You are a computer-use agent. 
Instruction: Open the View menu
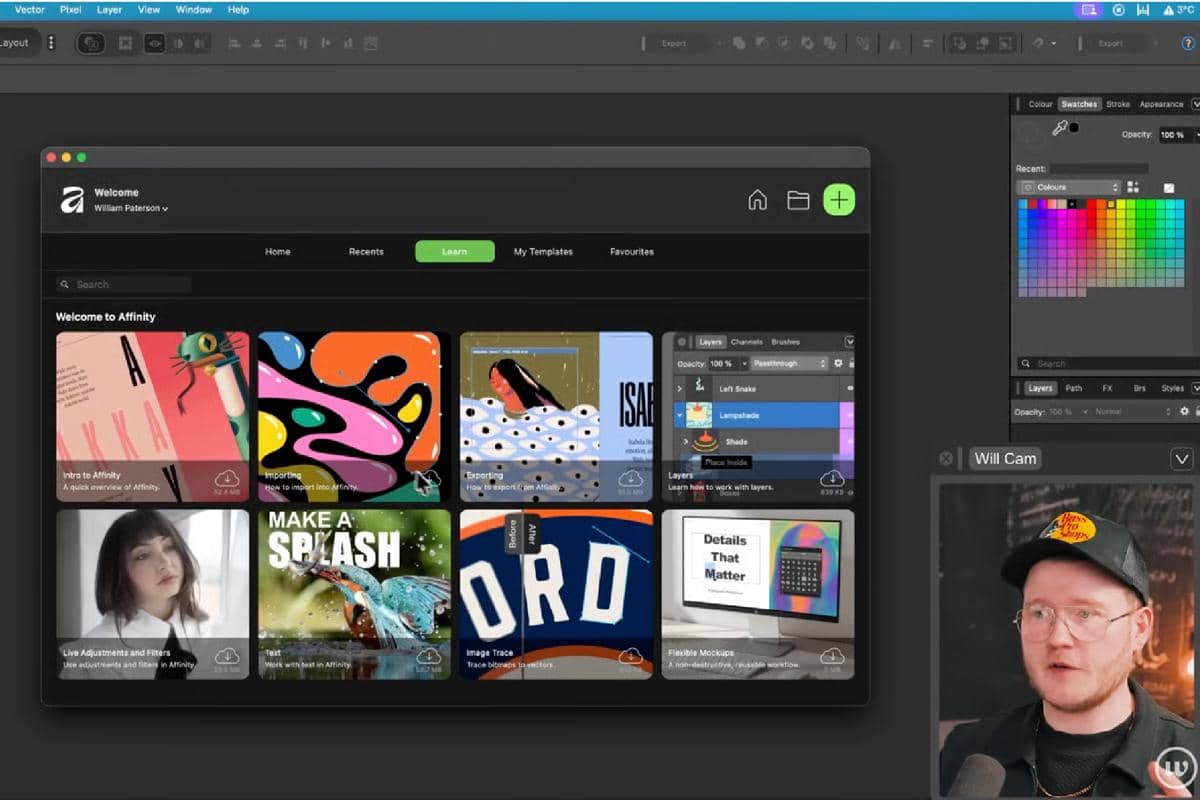(x=148, y=9)
